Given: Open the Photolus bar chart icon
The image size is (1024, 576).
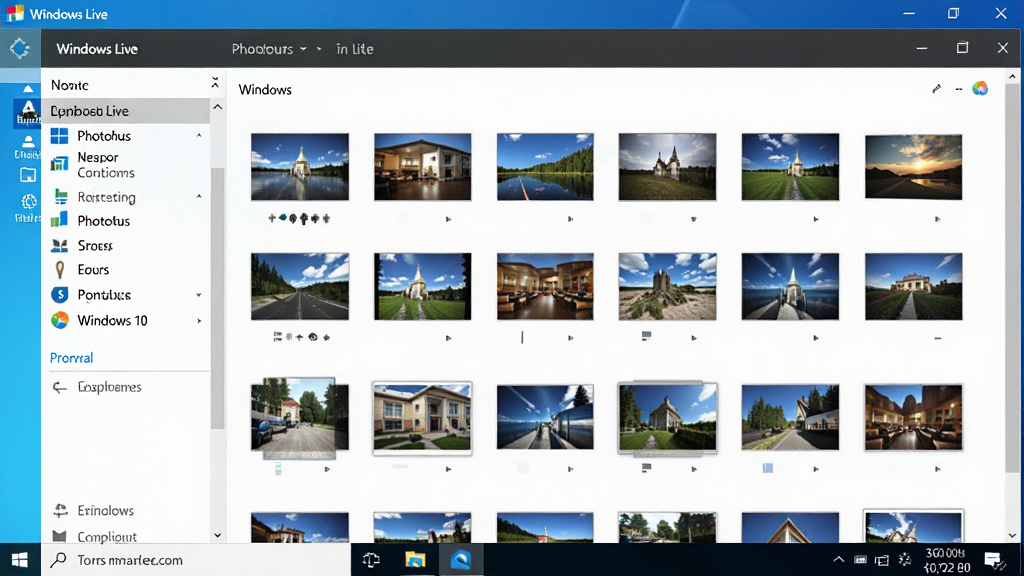Looking at the screenshot, I should 59,220.
